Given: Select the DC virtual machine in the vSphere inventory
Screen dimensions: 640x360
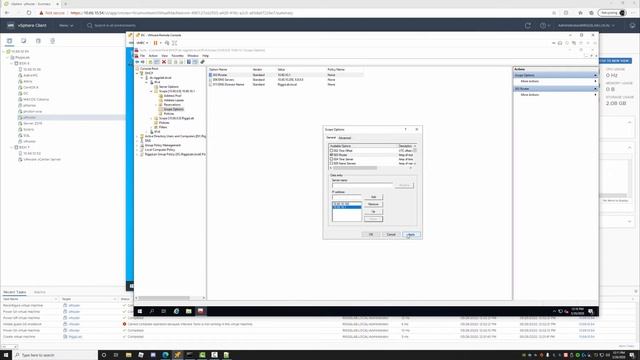Looking at the screenshot, I should click(26, 93).
